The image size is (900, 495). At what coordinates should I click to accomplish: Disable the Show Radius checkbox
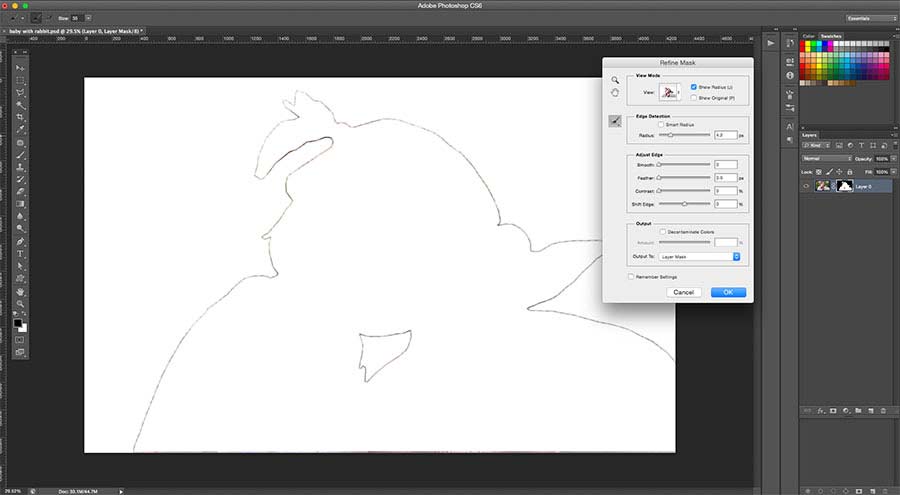pos(694,88)
